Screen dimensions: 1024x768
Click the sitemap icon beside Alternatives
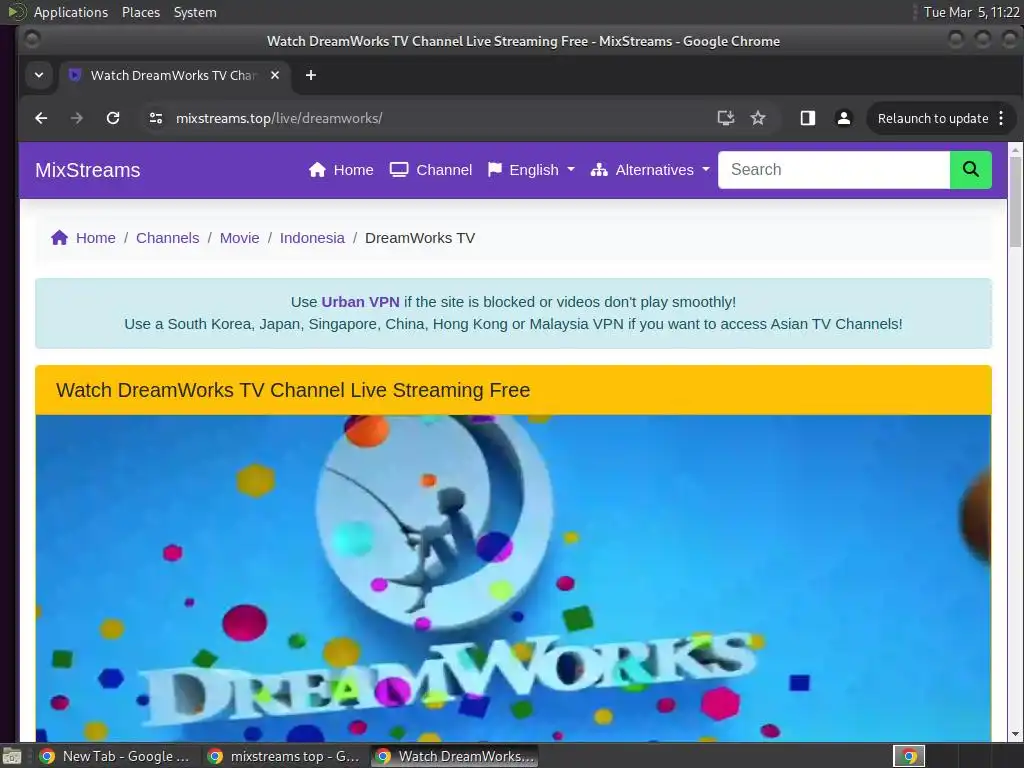599,170
